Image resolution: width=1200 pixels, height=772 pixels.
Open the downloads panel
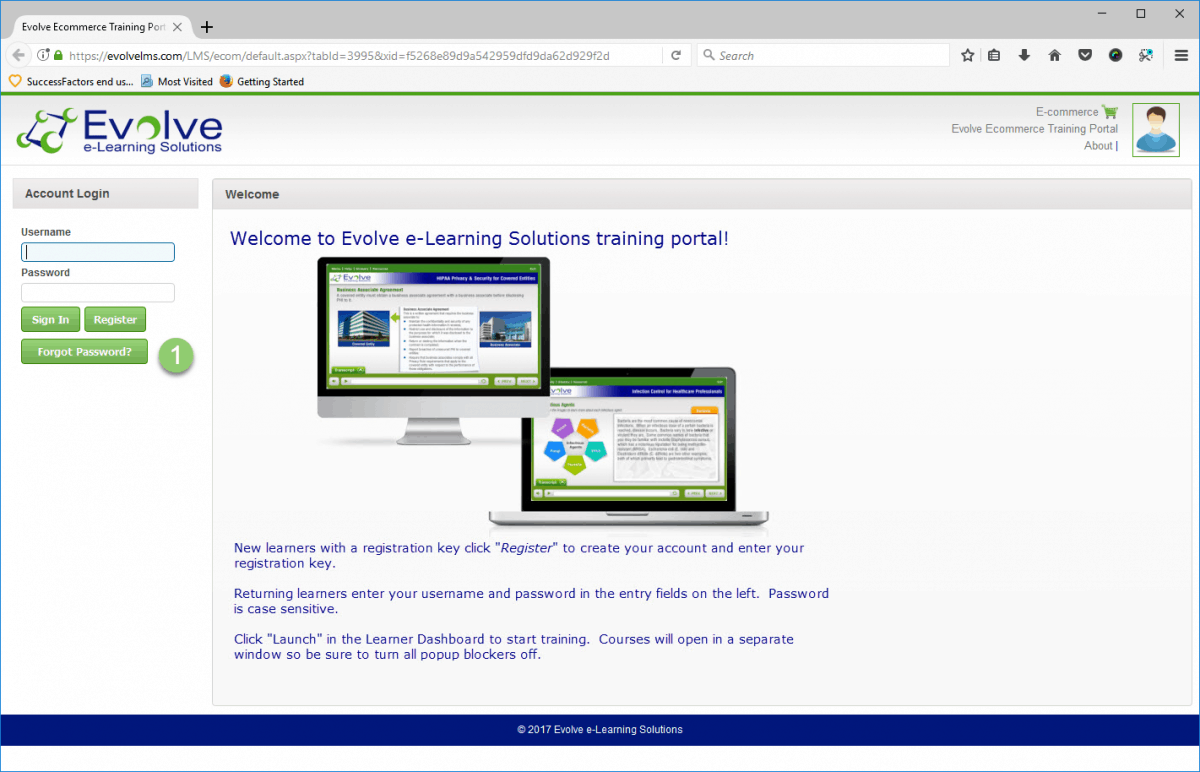(1024, 55)
